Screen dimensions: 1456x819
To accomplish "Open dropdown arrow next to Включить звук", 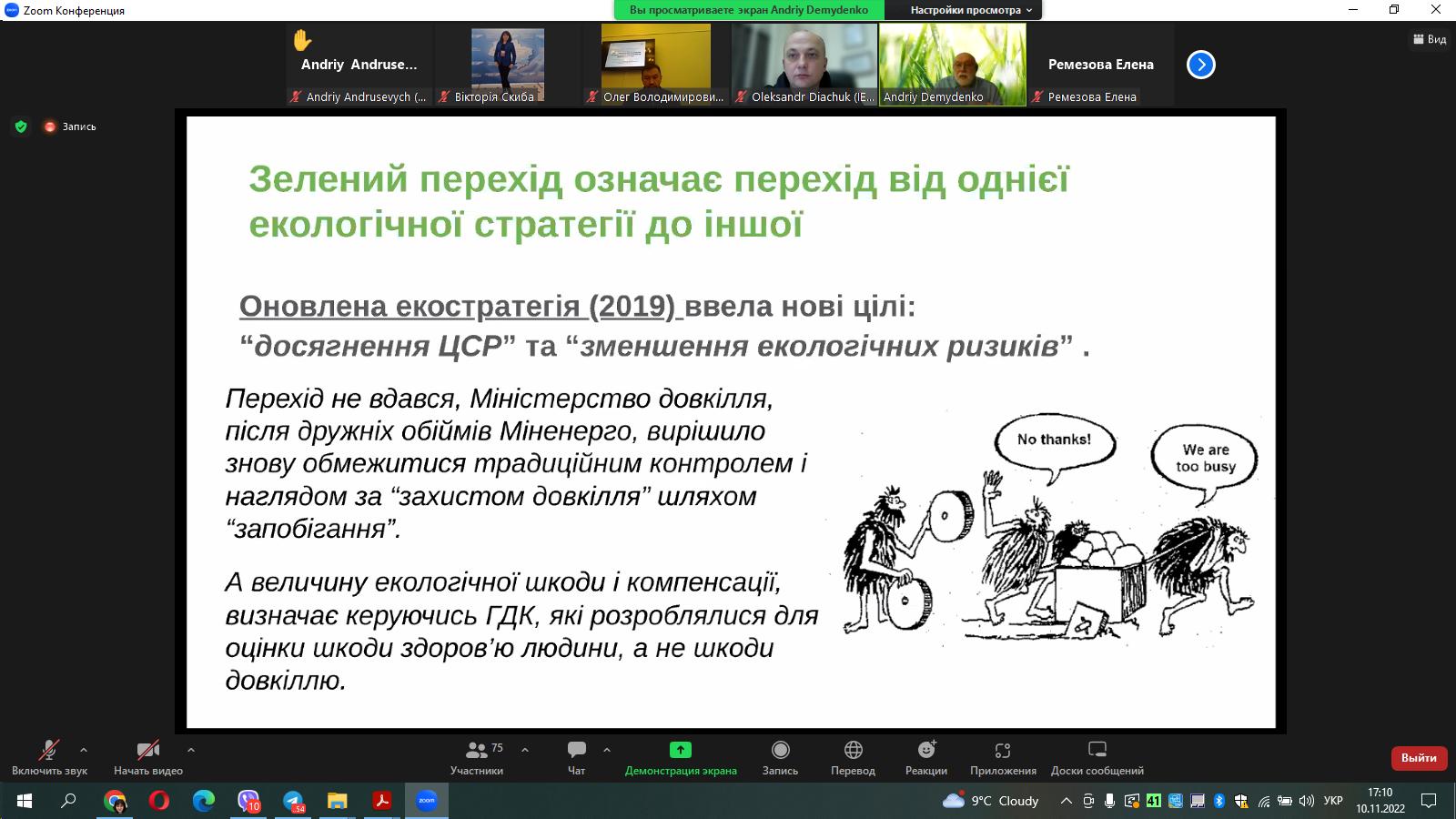I will pos(85,752).
